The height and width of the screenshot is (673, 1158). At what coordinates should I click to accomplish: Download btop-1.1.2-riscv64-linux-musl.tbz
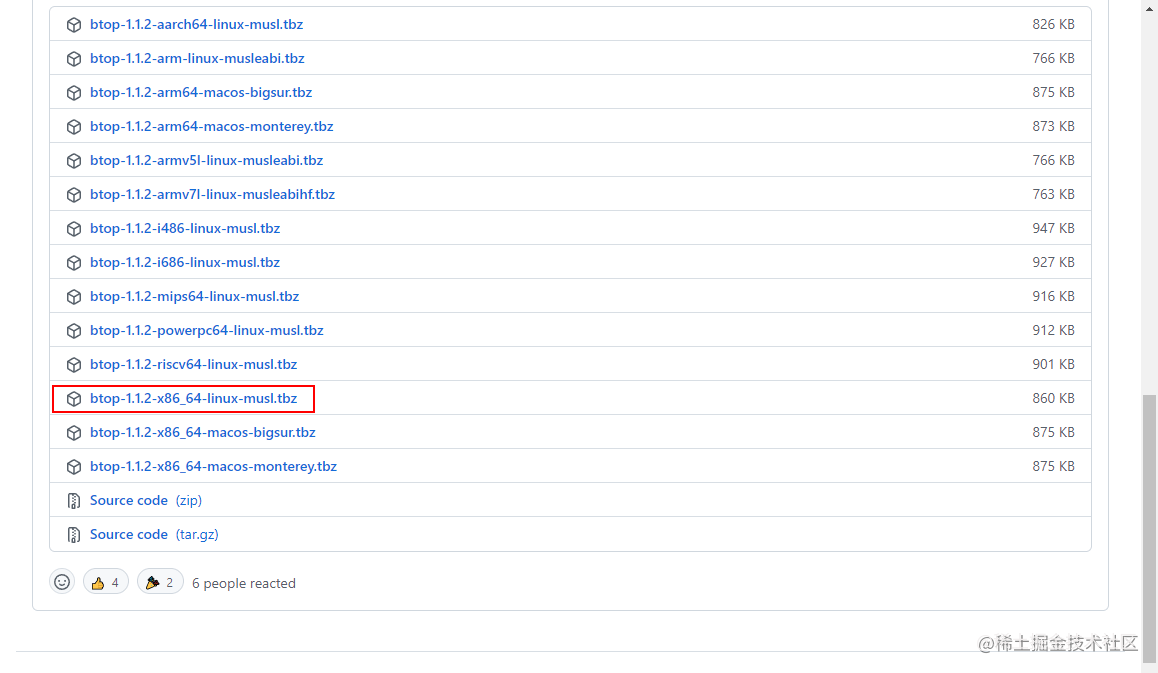click(193, 364)
